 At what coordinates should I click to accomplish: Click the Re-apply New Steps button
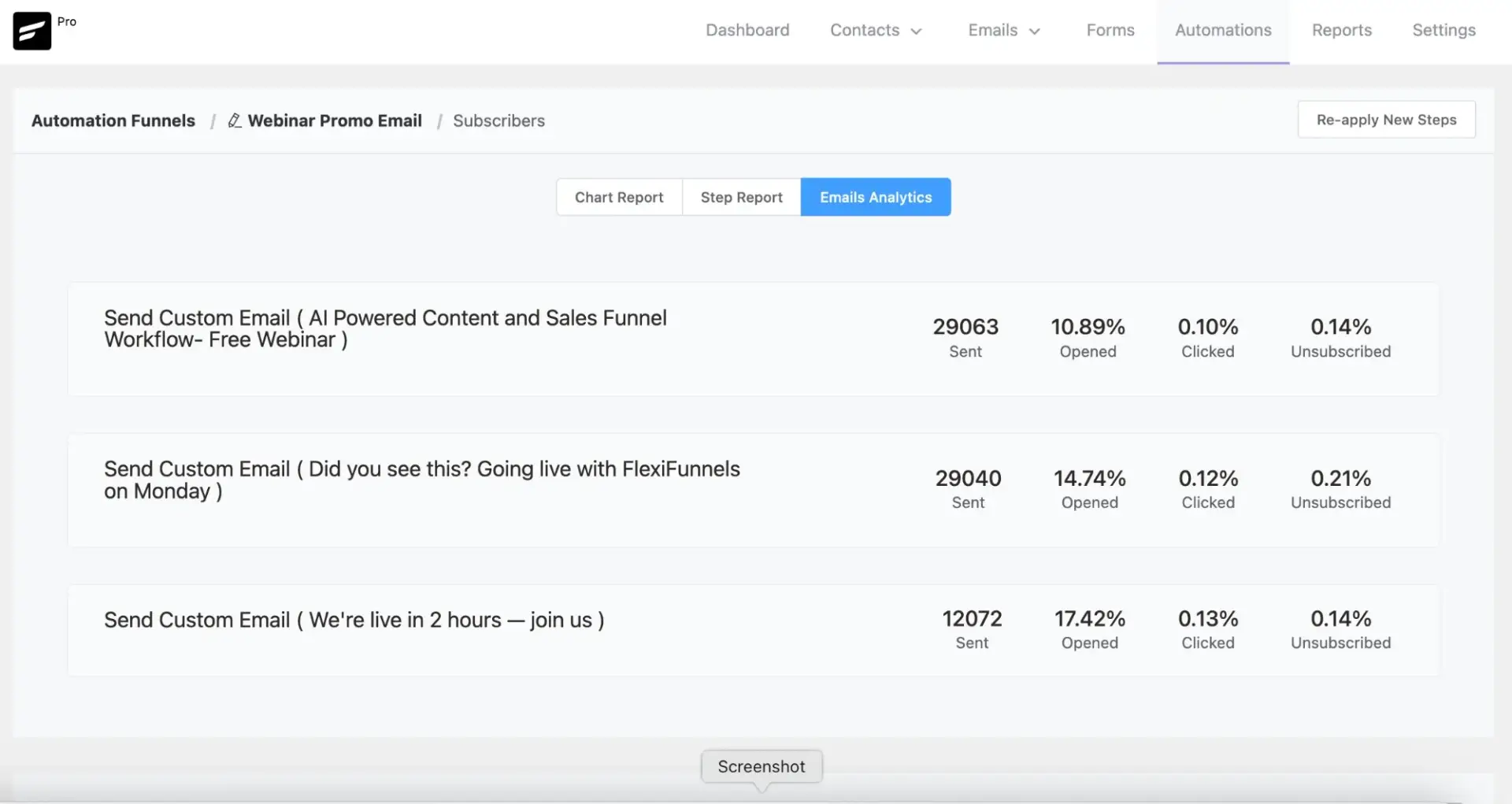click(1387, 119)
